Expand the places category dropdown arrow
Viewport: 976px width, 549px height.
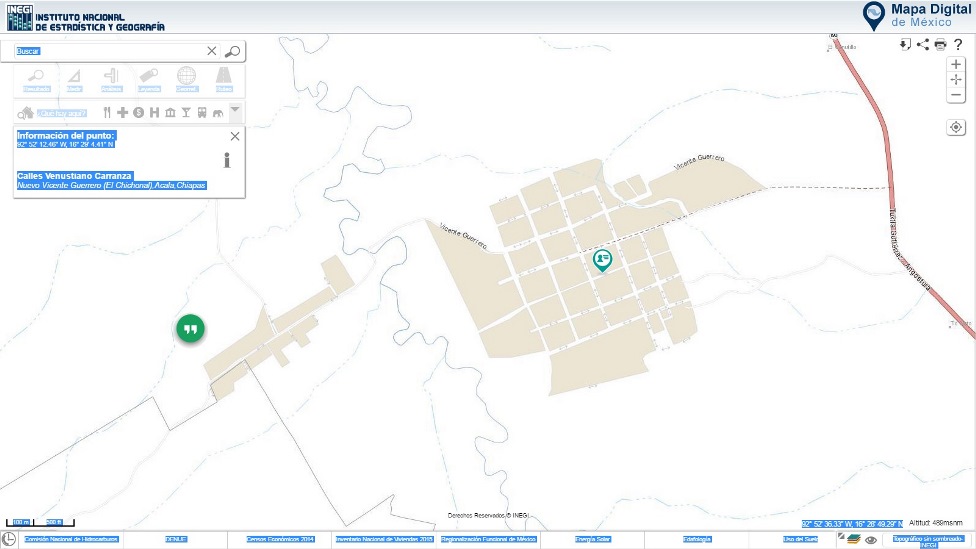click(234, 111)
